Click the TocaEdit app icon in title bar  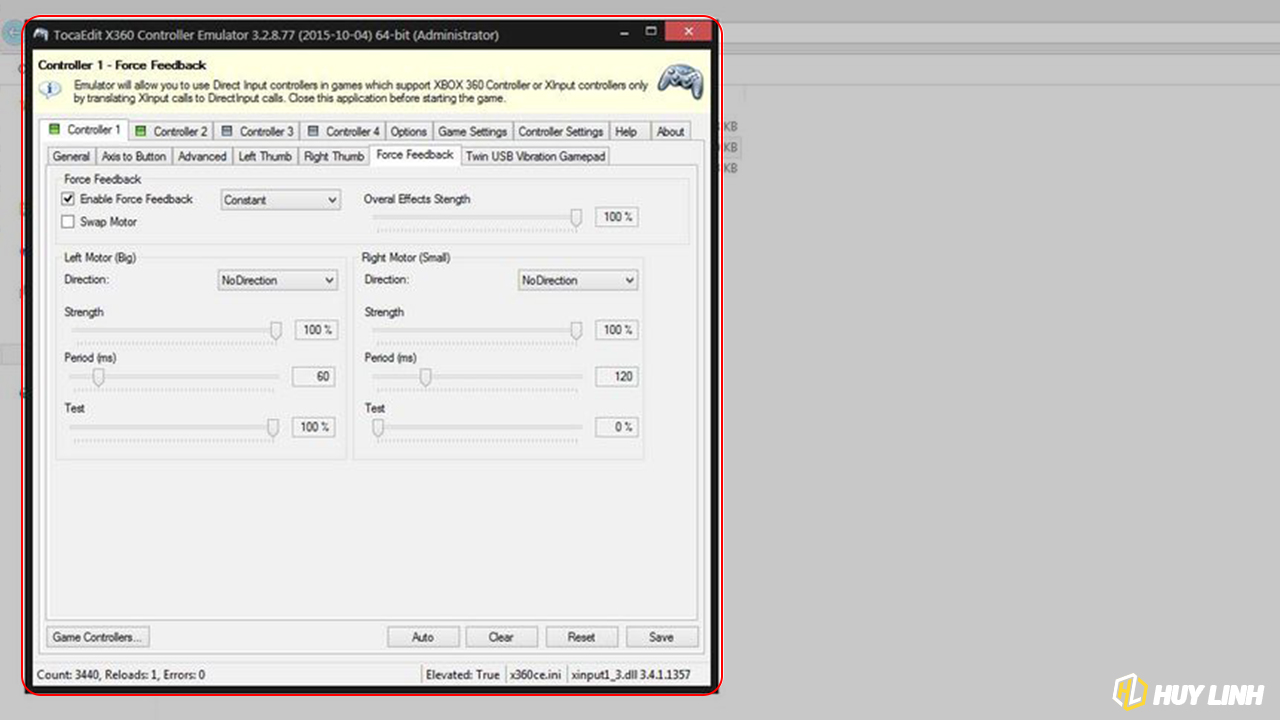tap(41, 35)
